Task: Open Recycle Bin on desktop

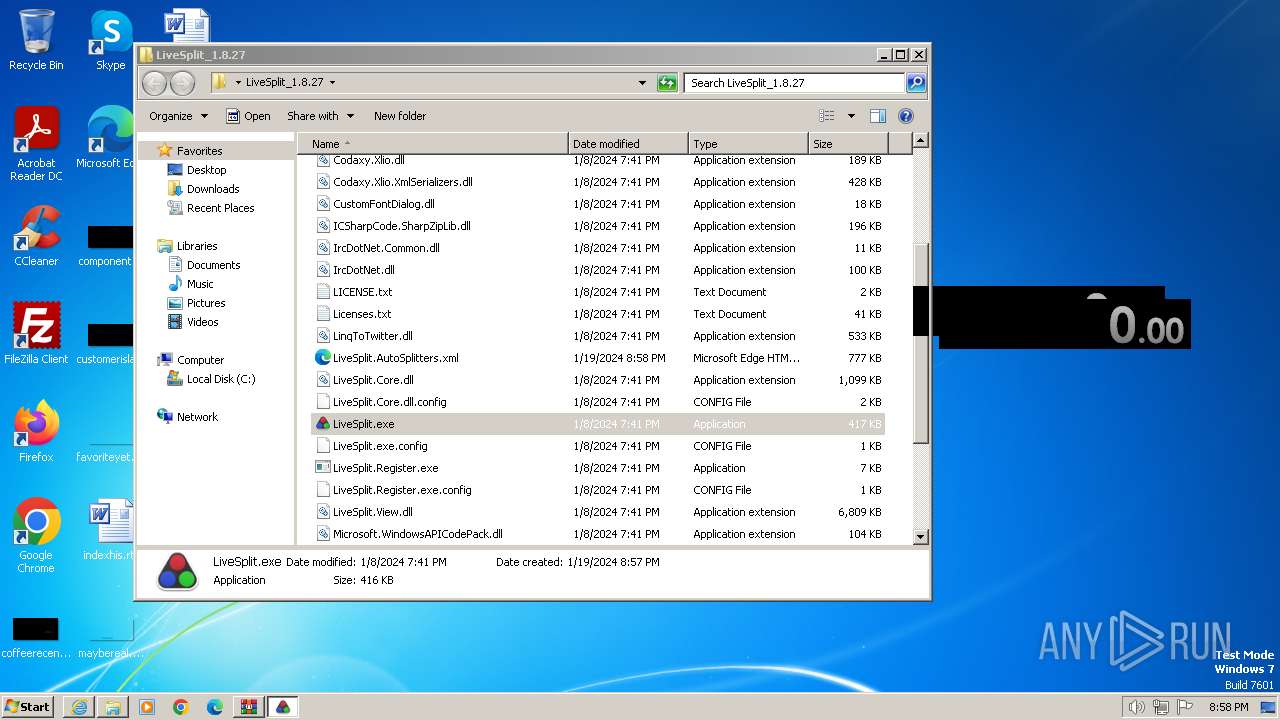Action: point(36,40)
